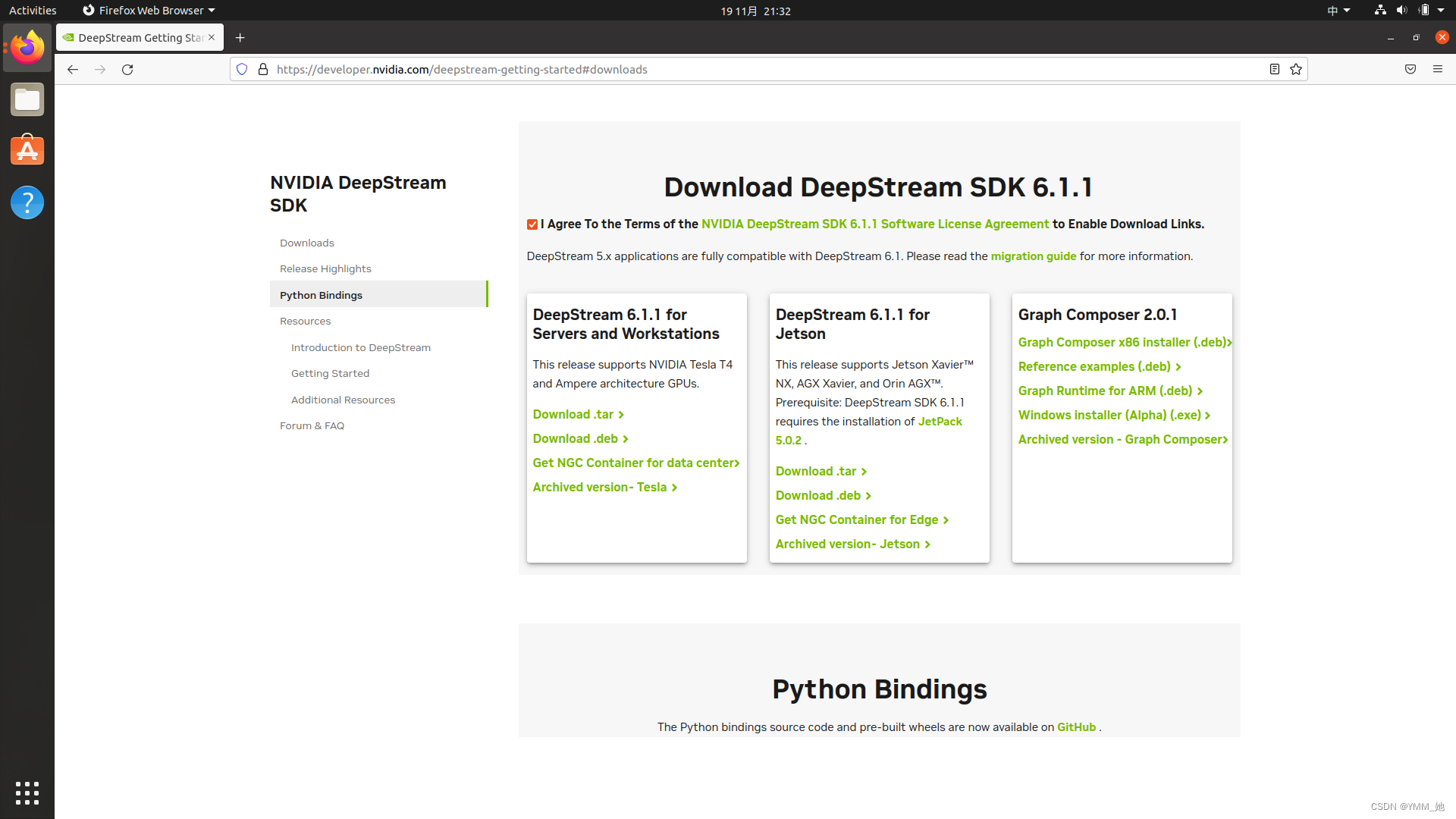Open the input method language menu

pyautogui.click(x=1338, y=11)
